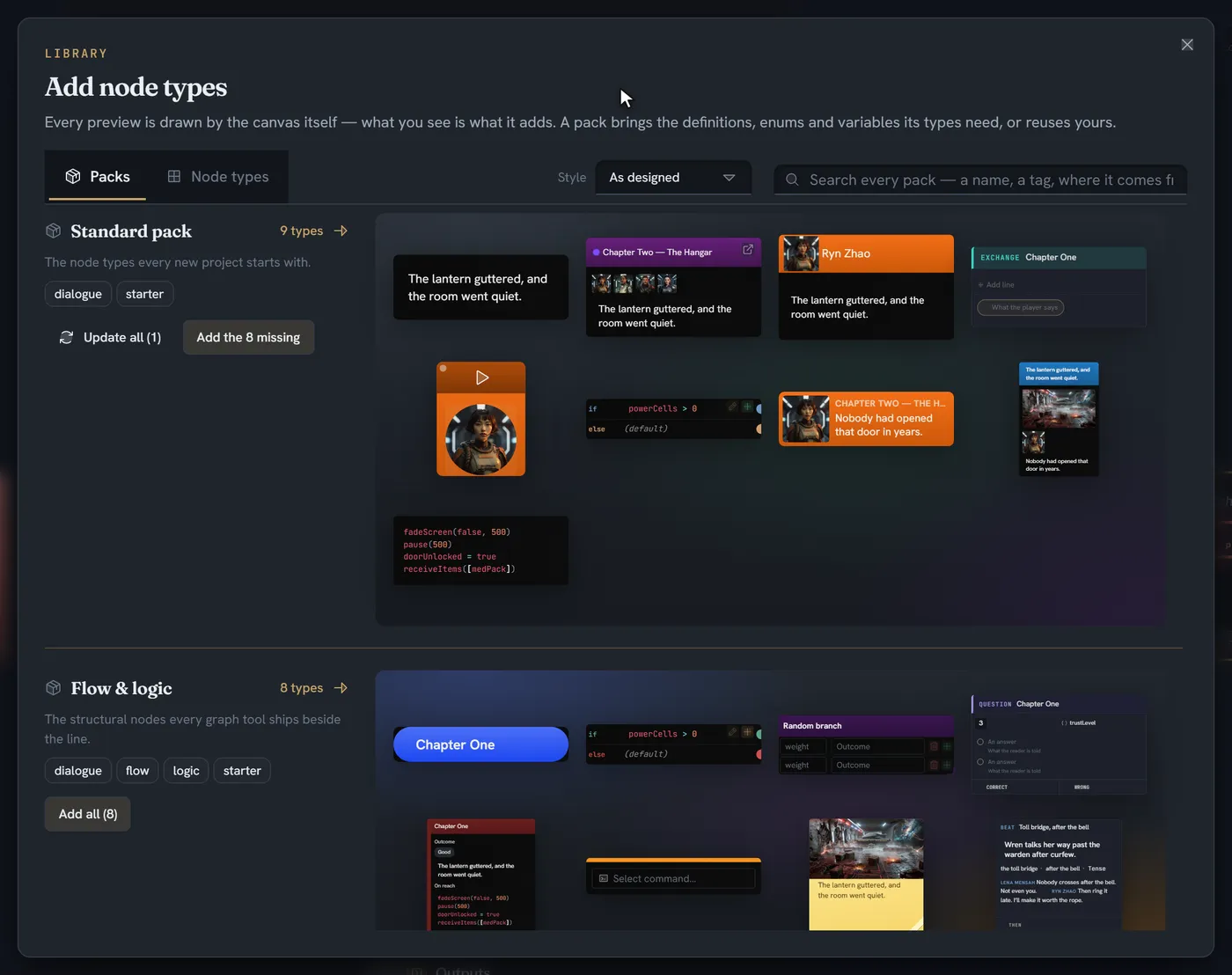Click the arrow icon next to 9 types
Image resolution: width=1232 pixels, height=975 pixels.
click(x=341, y=231)
